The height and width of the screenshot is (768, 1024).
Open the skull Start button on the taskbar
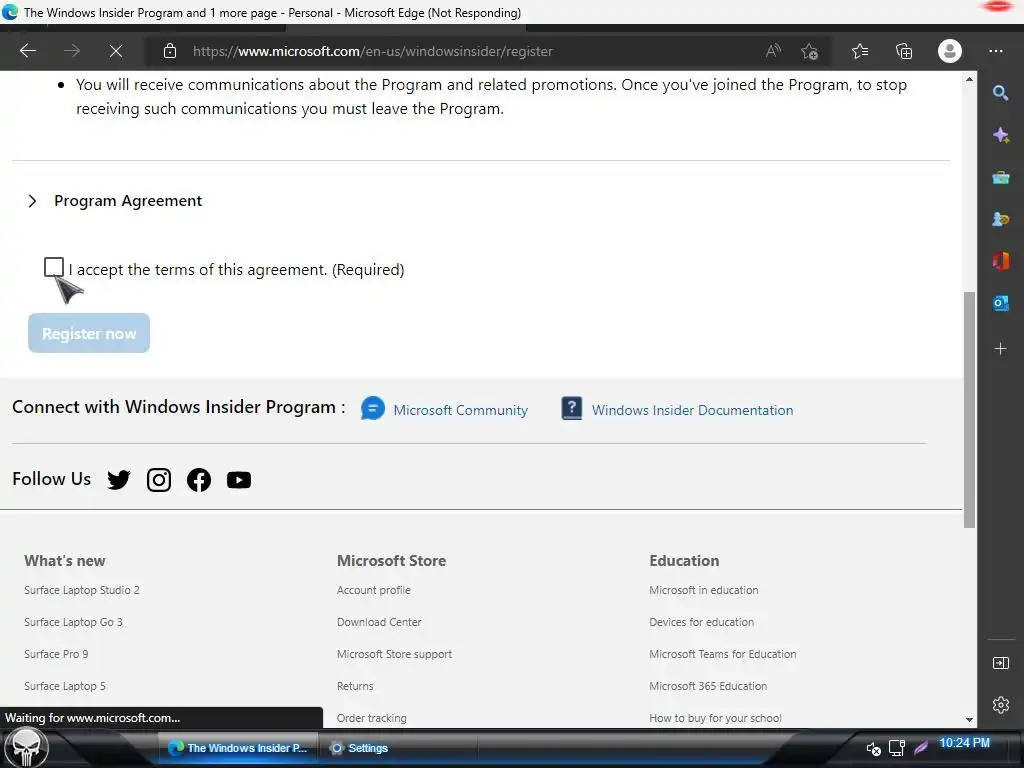point(26,748)
